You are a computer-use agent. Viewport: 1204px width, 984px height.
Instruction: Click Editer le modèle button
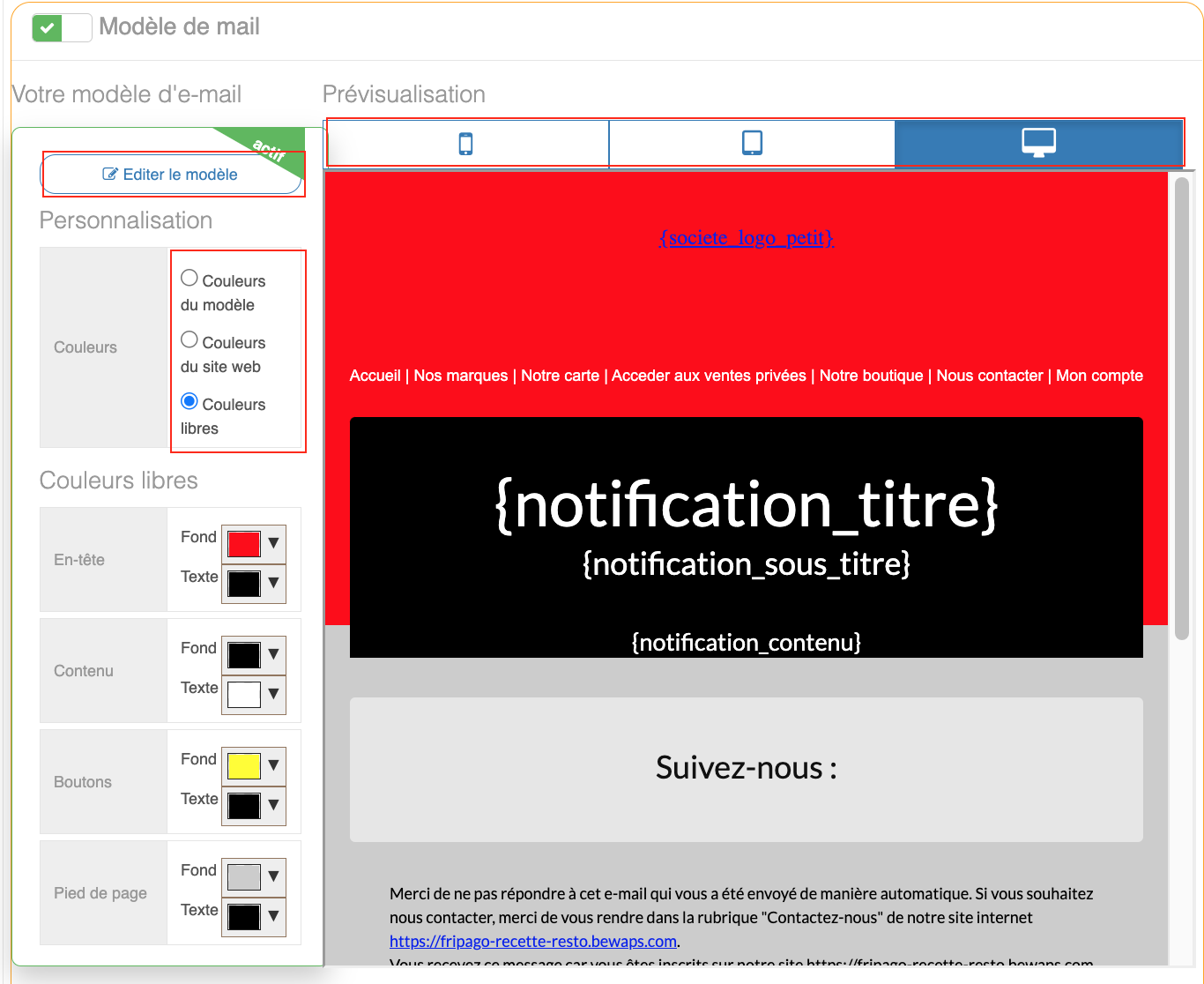click(x=171, y=175)
